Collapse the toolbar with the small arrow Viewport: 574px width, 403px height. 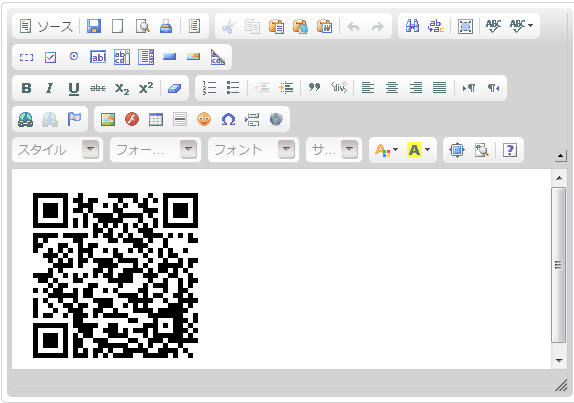pos(560,156)
